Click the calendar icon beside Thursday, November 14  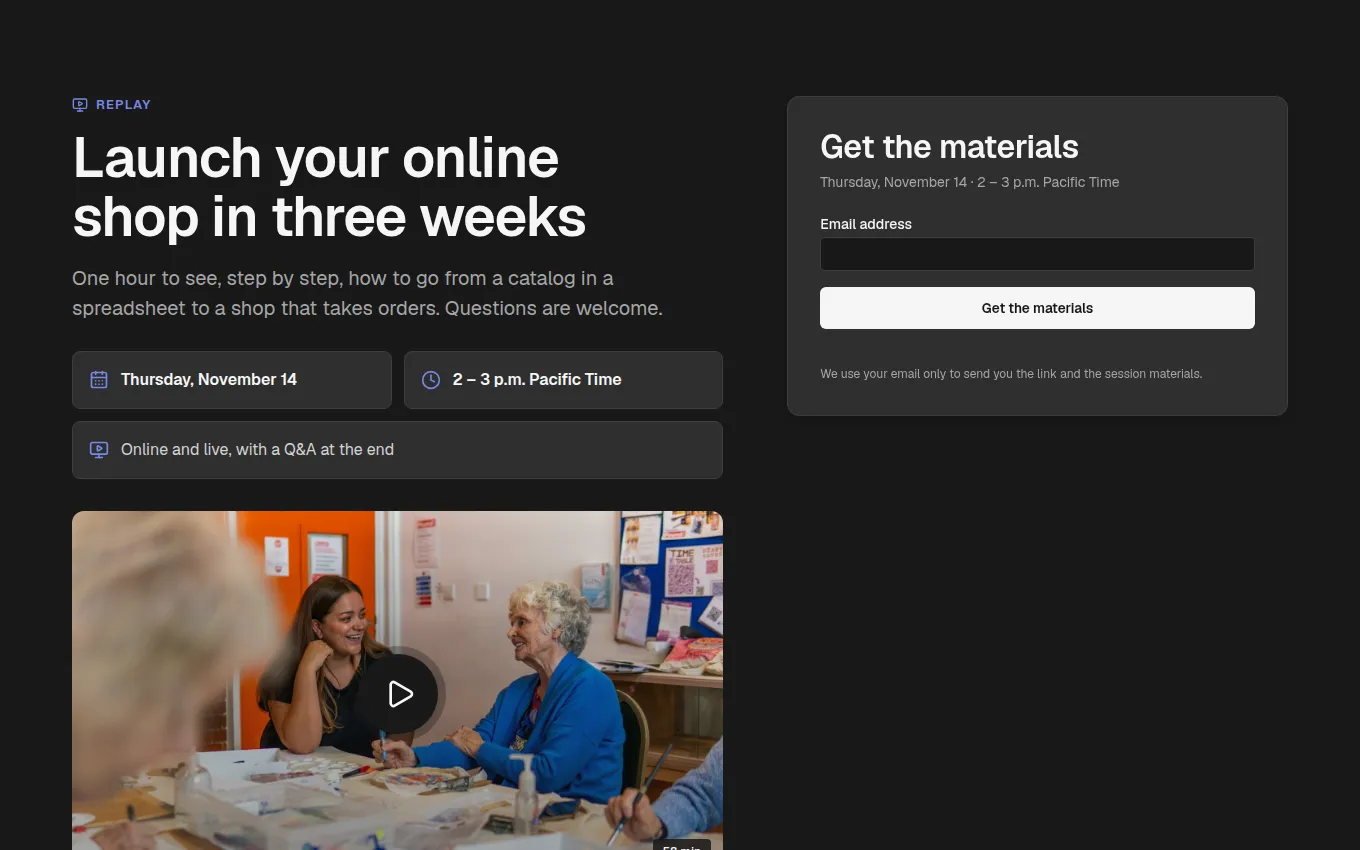point(99,380)
